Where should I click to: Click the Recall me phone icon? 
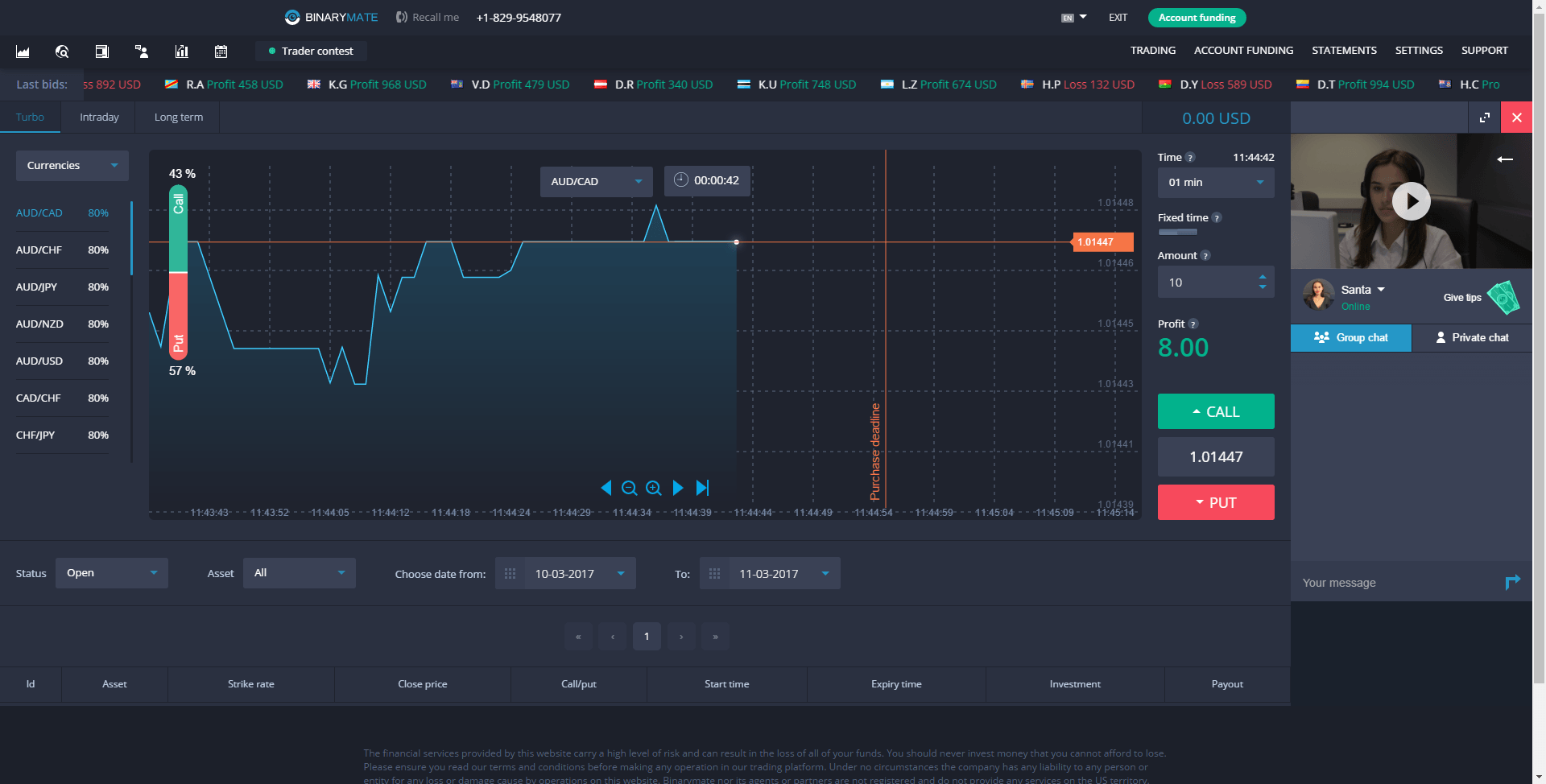[401, 17]
